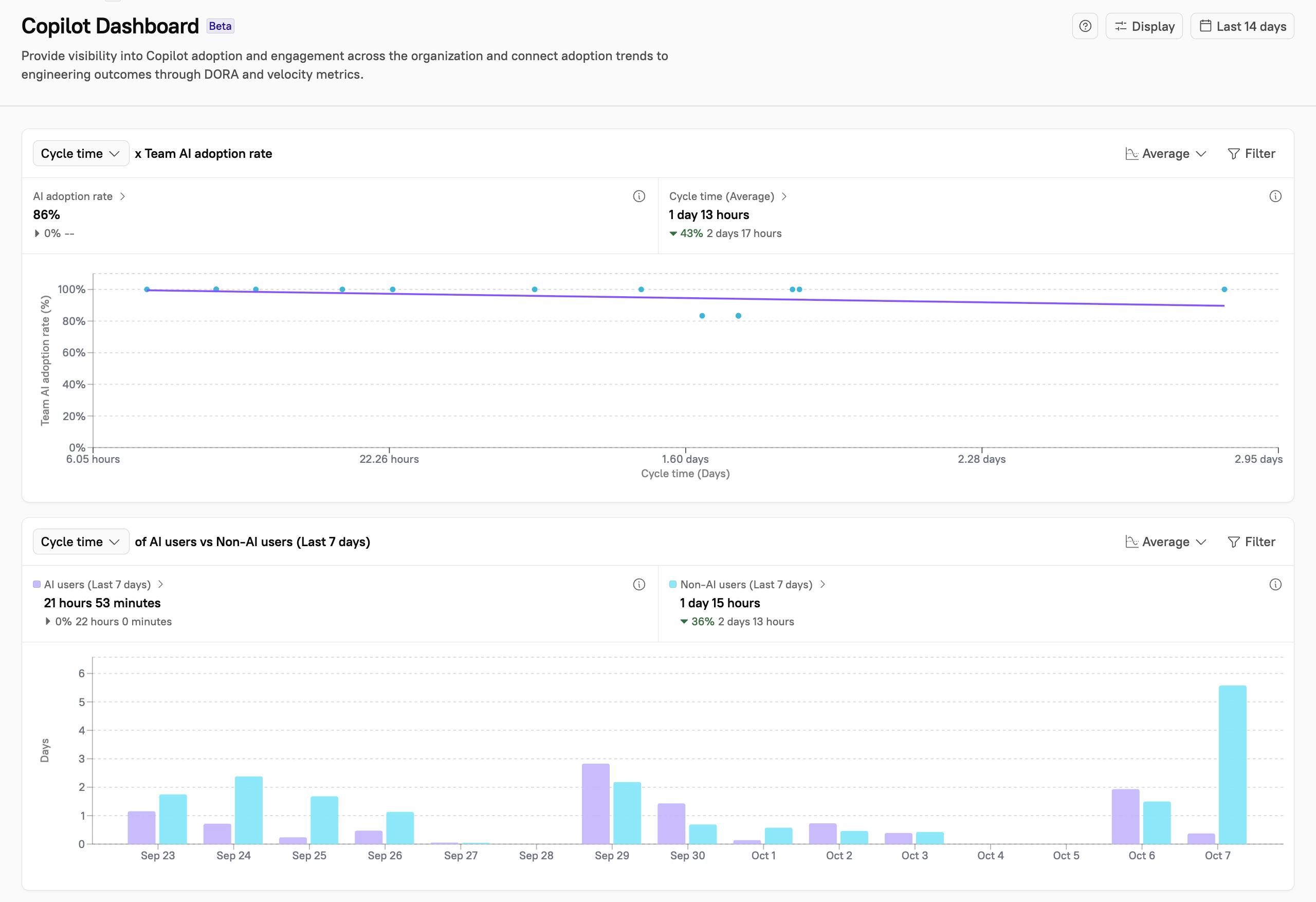Click the cyan Non-AI users legend swatch

673,584
